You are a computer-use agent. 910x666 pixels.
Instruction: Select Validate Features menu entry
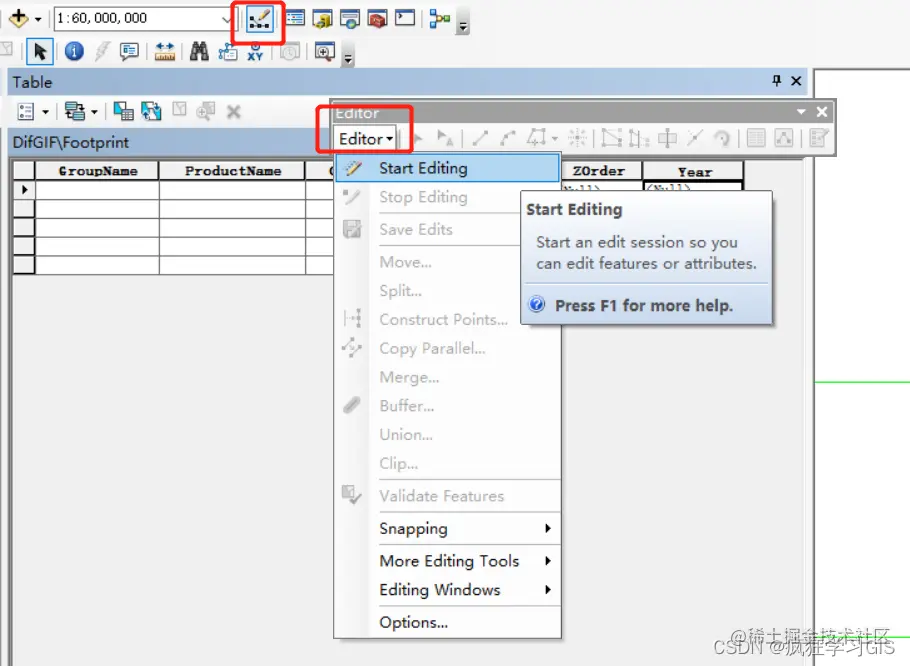click(447, 496)
